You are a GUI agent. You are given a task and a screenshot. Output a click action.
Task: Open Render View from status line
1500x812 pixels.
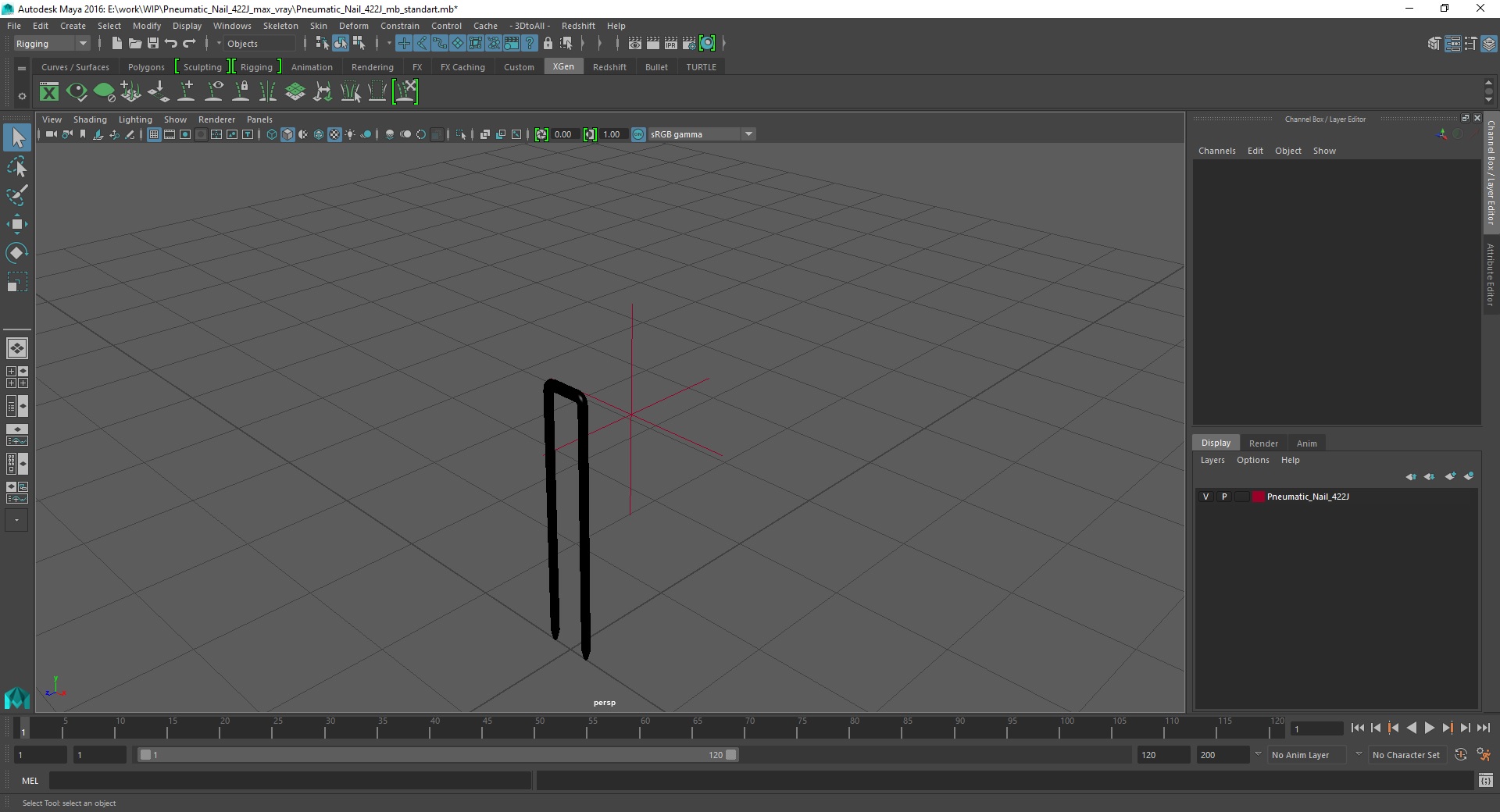pos(635,44)
